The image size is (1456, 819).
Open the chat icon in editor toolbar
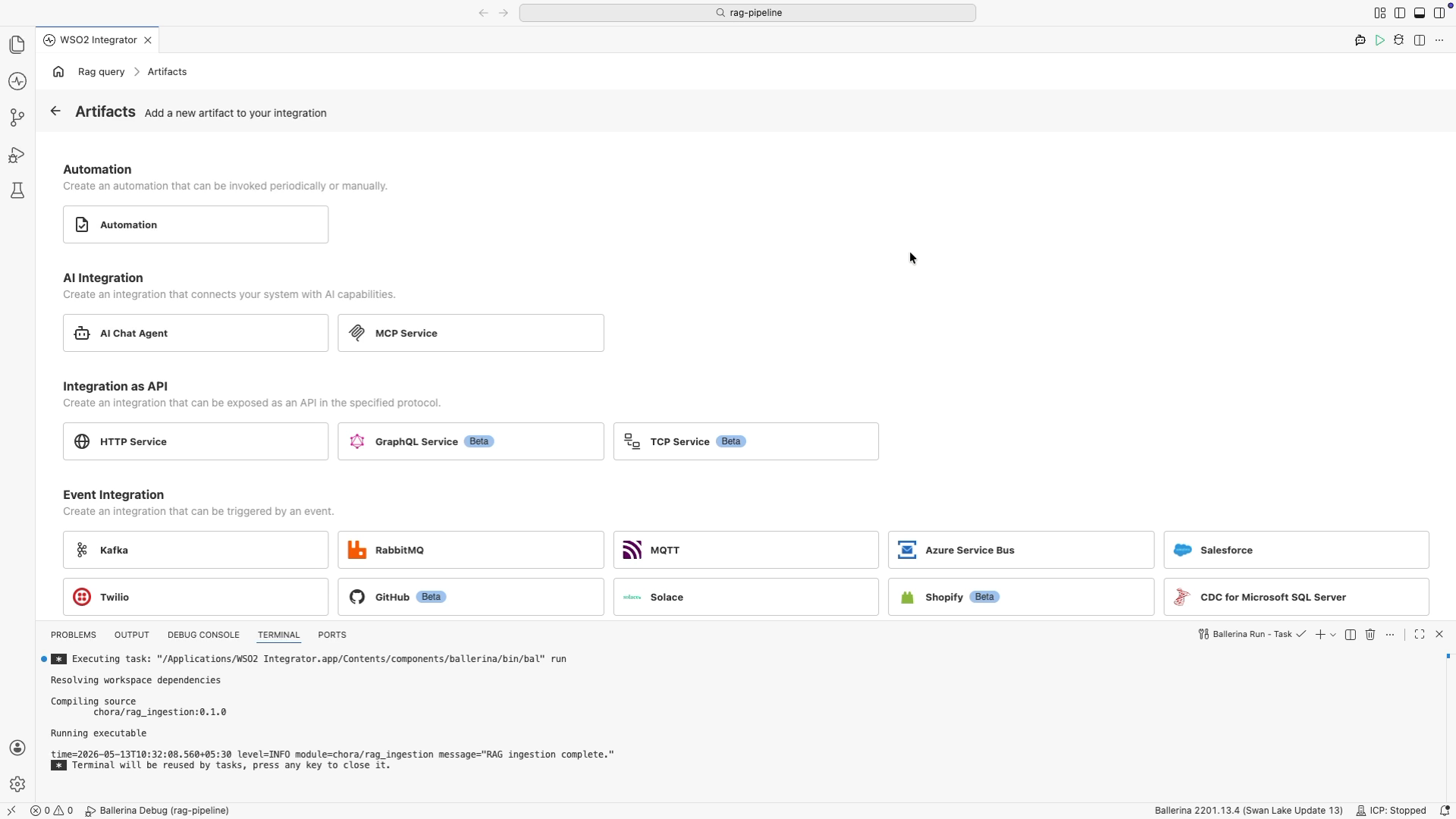tap(1360, 40)
